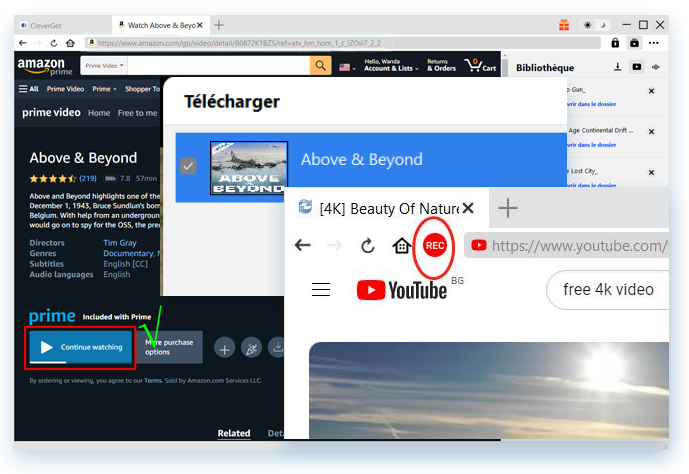Click the home icon beside REC button

point(401,246)
